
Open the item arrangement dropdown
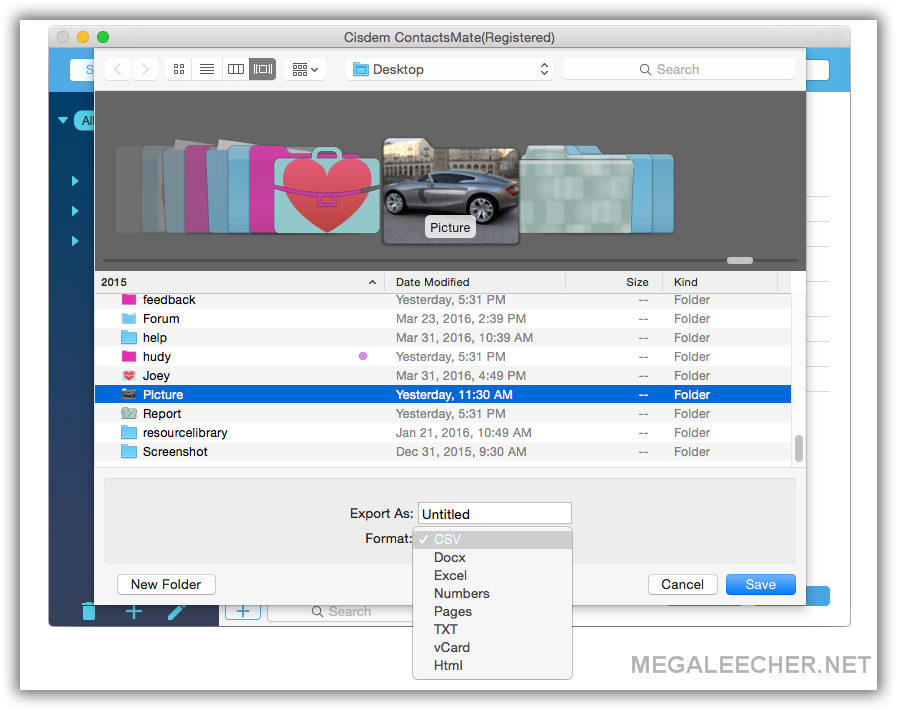(305, 69)
